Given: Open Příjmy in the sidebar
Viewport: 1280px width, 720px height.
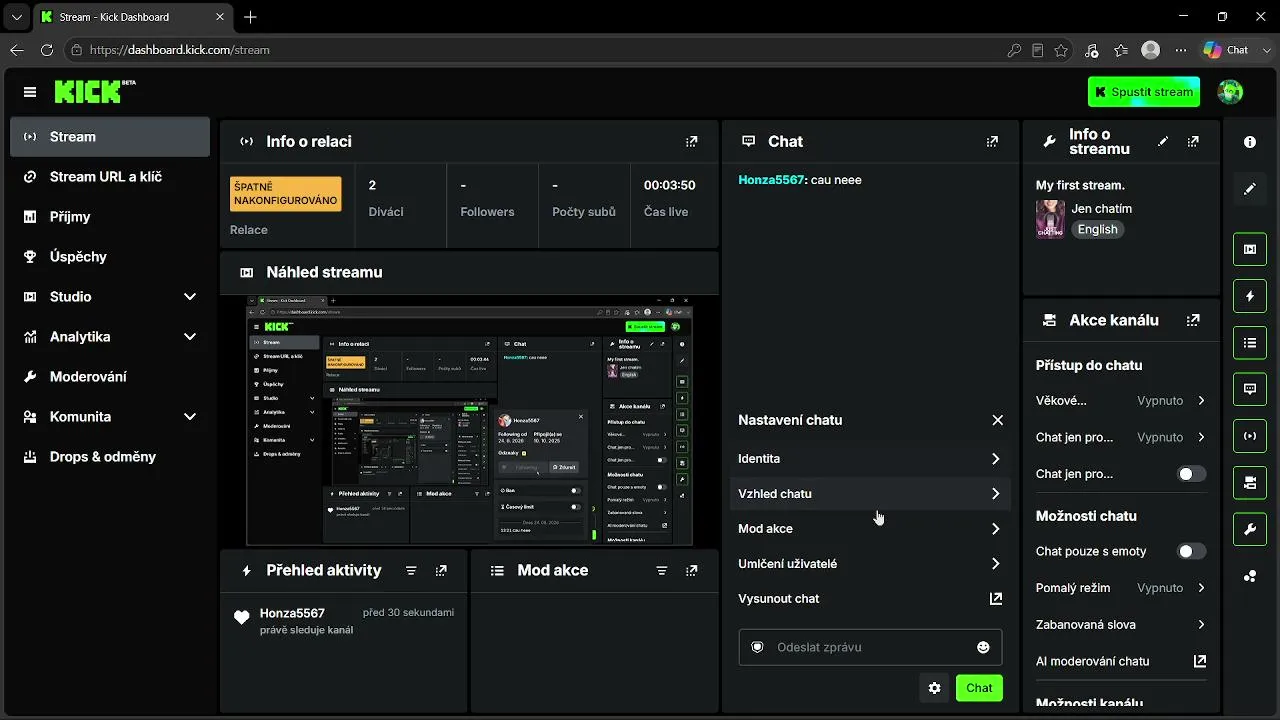Looking at the screenshot, I should point(110,217).
